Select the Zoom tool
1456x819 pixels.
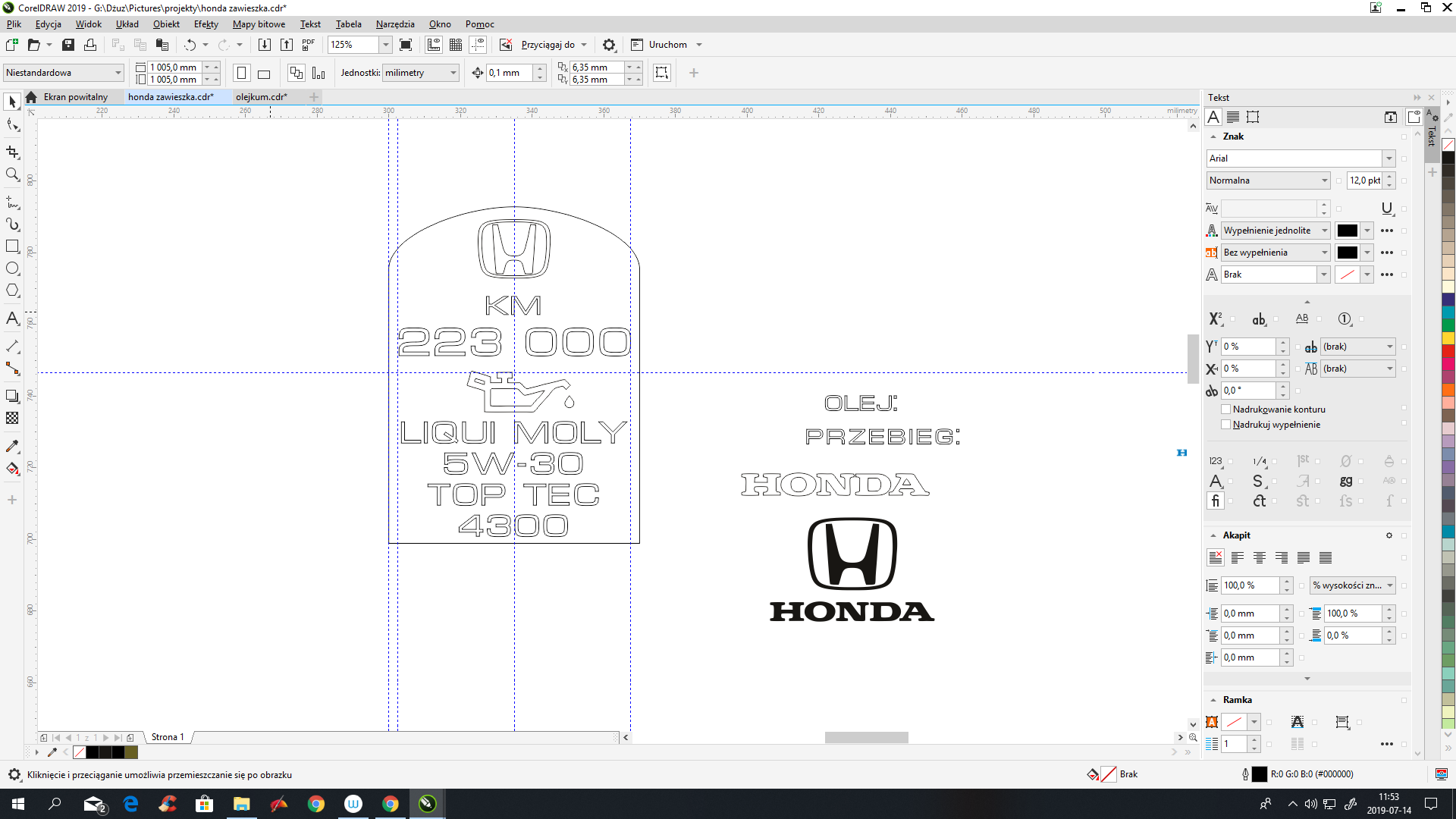point(12,174)
